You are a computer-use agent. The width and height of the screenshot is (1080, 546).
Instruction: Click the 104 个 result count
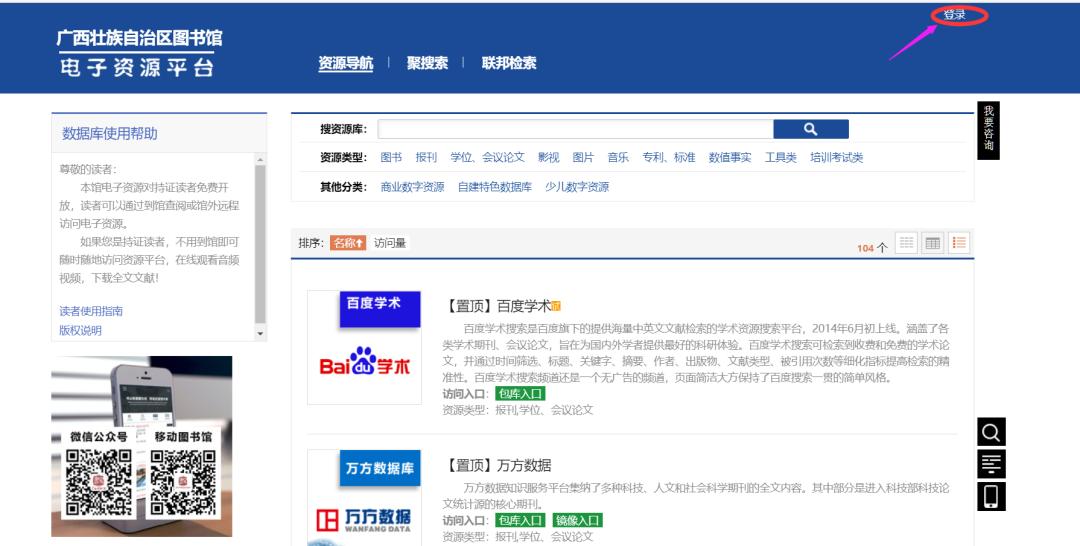872,248
